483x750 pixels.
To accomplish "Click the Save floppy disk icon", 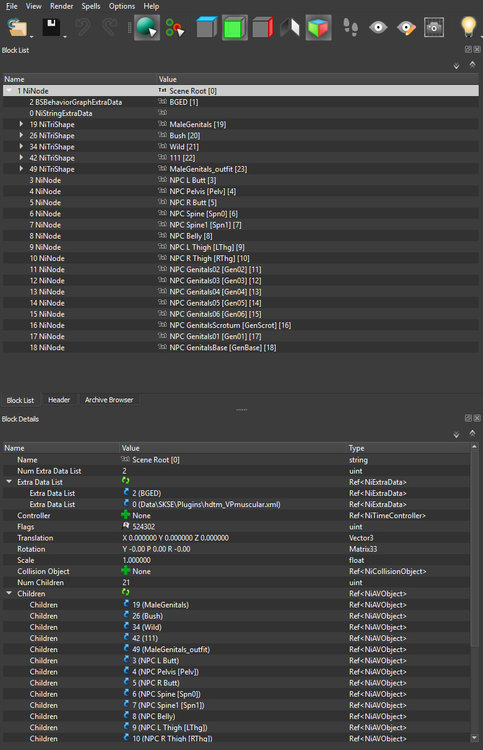I will click(51, 27).
